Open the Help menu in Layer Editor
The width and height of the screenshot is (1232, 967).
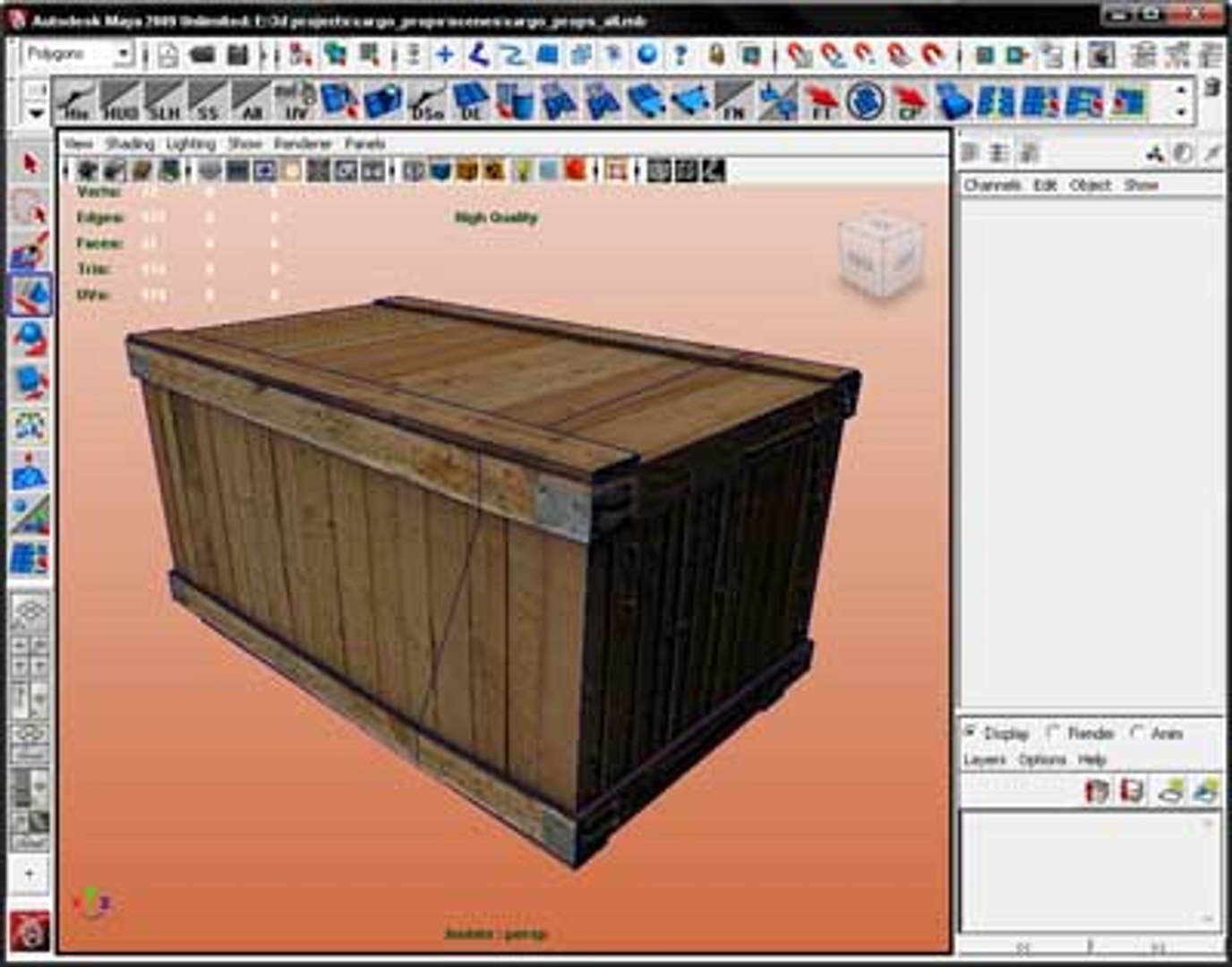1092,760
